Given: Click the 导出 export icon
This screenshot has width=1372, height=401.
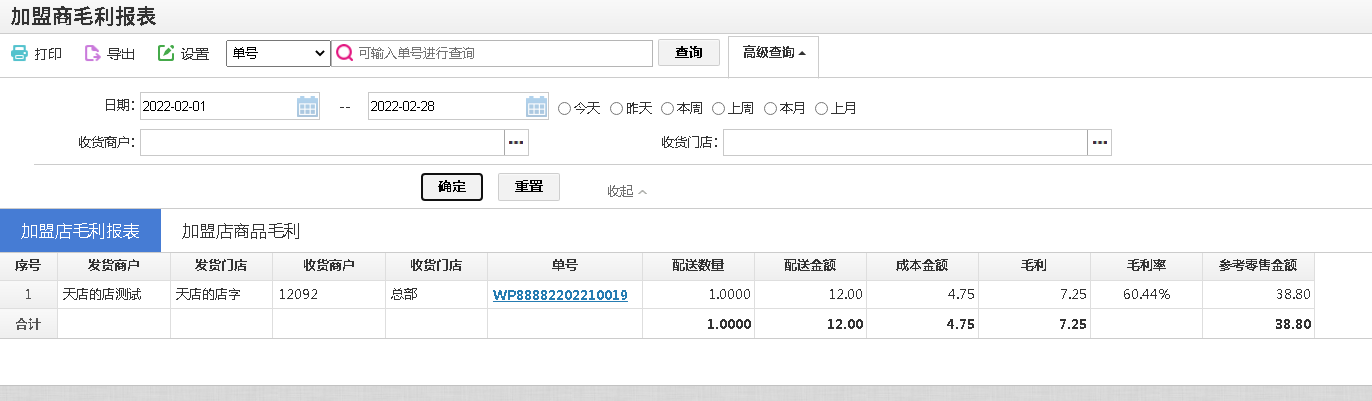Looking at the screenshot, I should tap(92, 53).
